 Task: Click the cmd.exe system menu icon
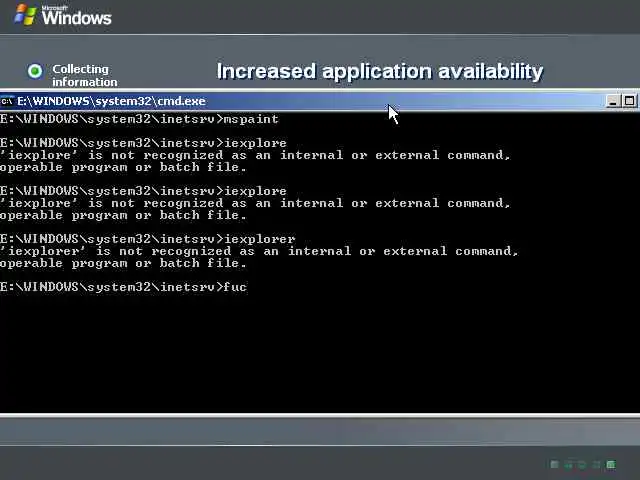click(x=7, y=101)
